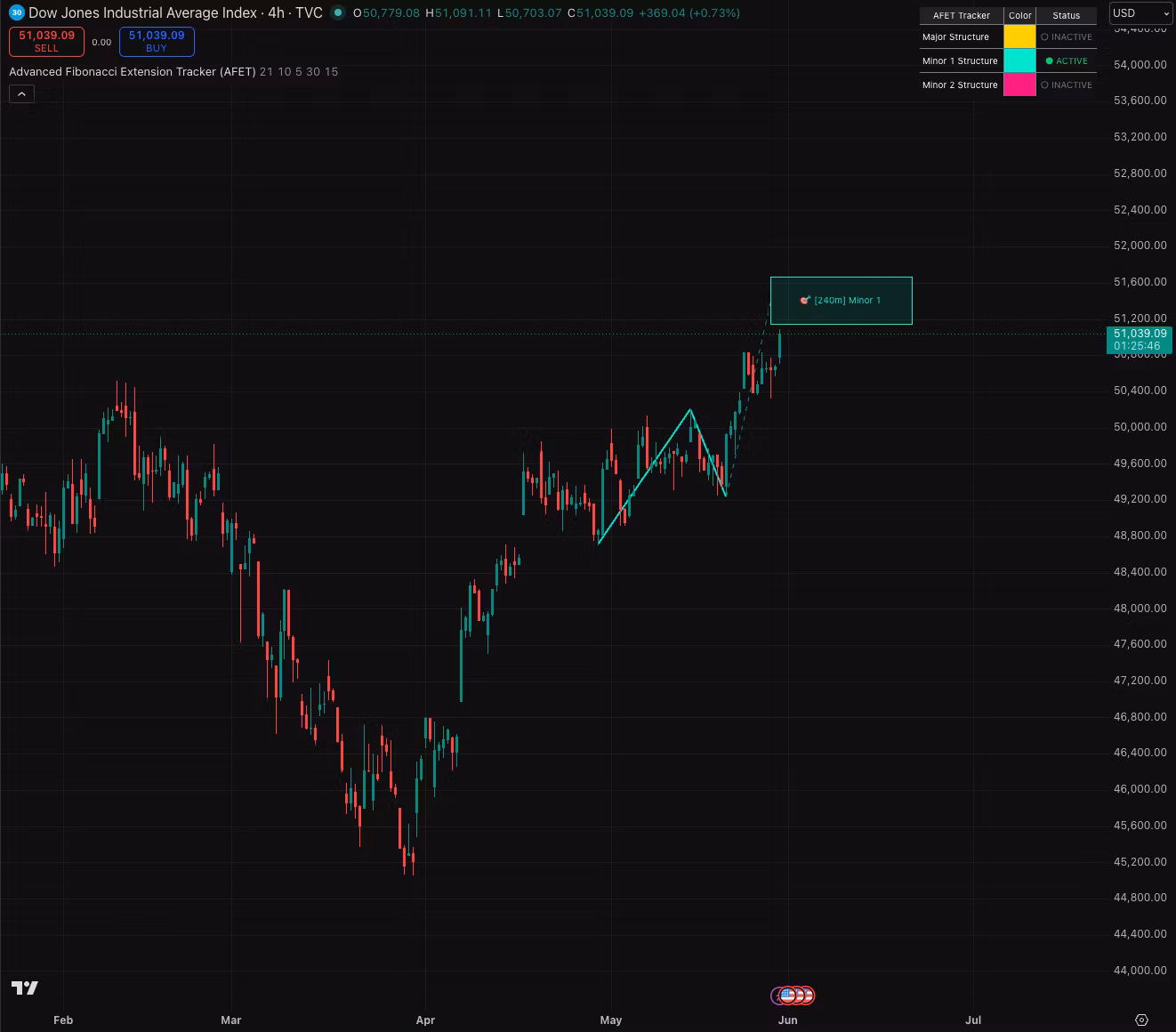
Task: Click the low value L50,703.07
Action: click(529, 13)
